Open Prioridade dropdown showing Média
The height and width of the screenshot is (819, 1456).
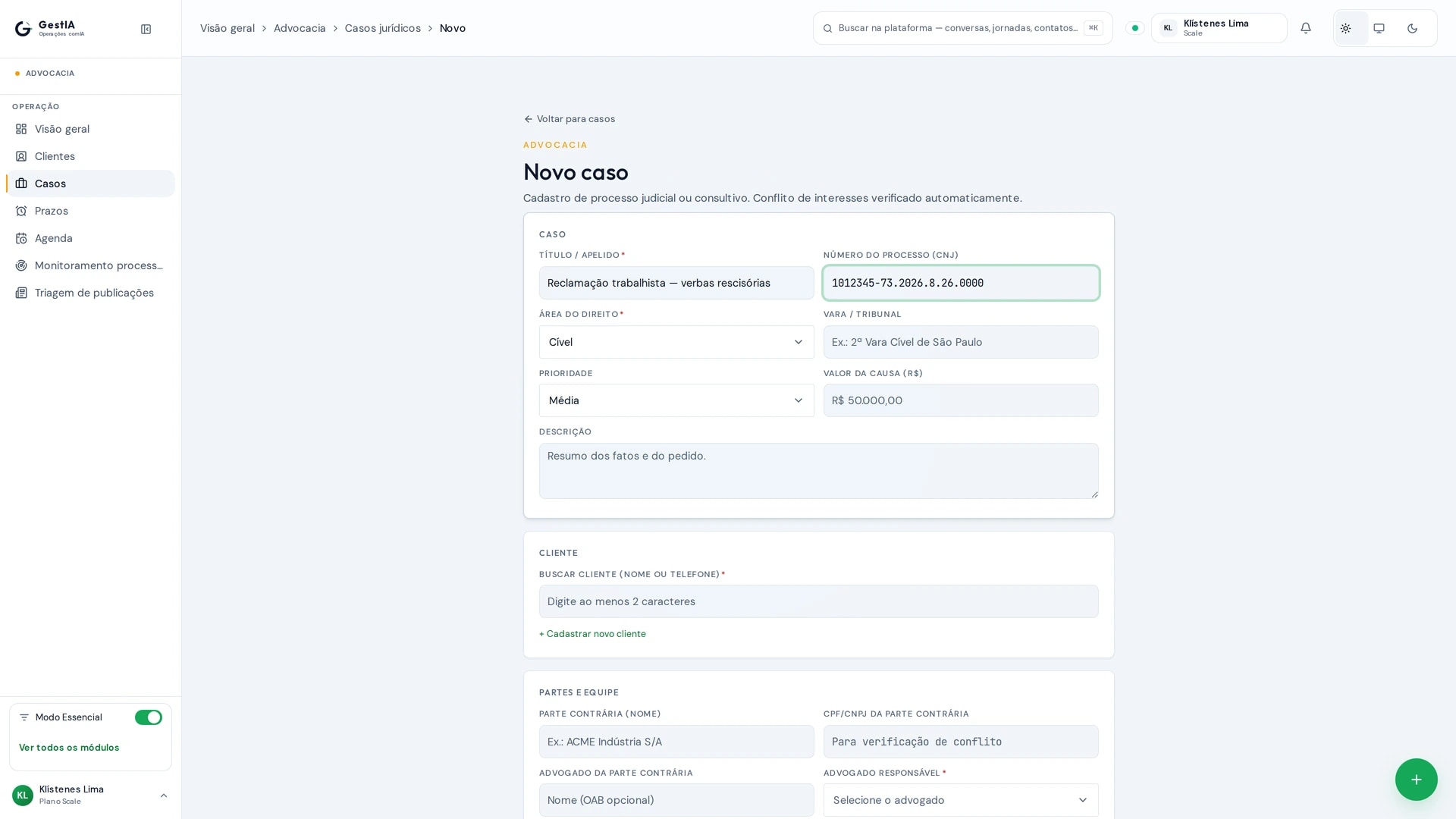point(676,400)
